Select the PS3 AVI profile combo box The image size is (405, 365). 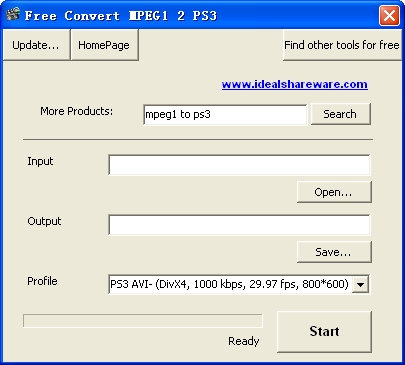coord(239,284)
